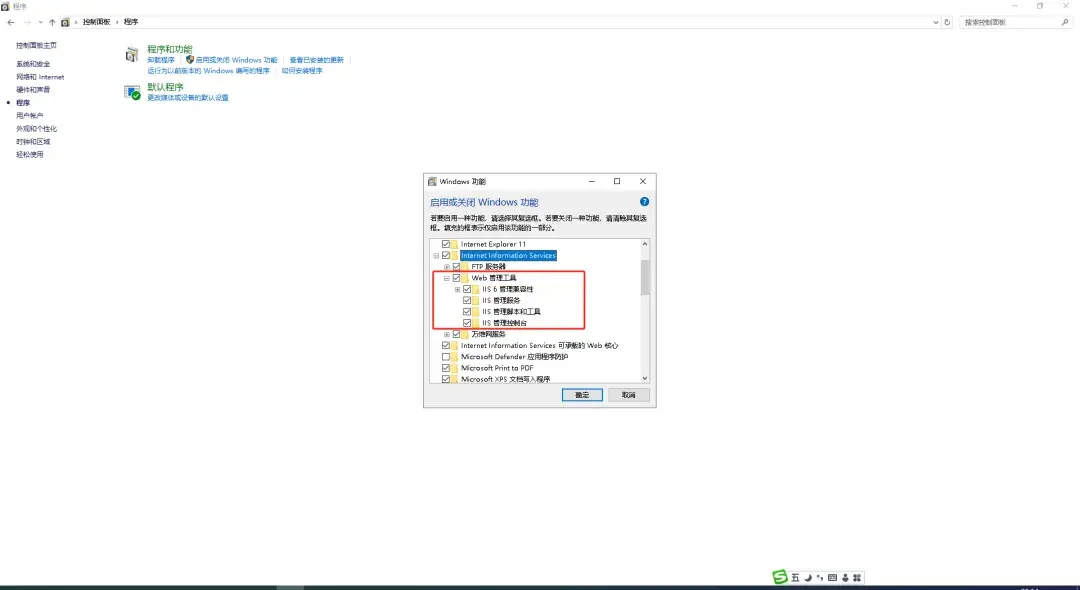Screen dimensions: 1080x590
Task: Click the help question-mark icon in Windows 功能 dialog
Action: coord(644,202)
